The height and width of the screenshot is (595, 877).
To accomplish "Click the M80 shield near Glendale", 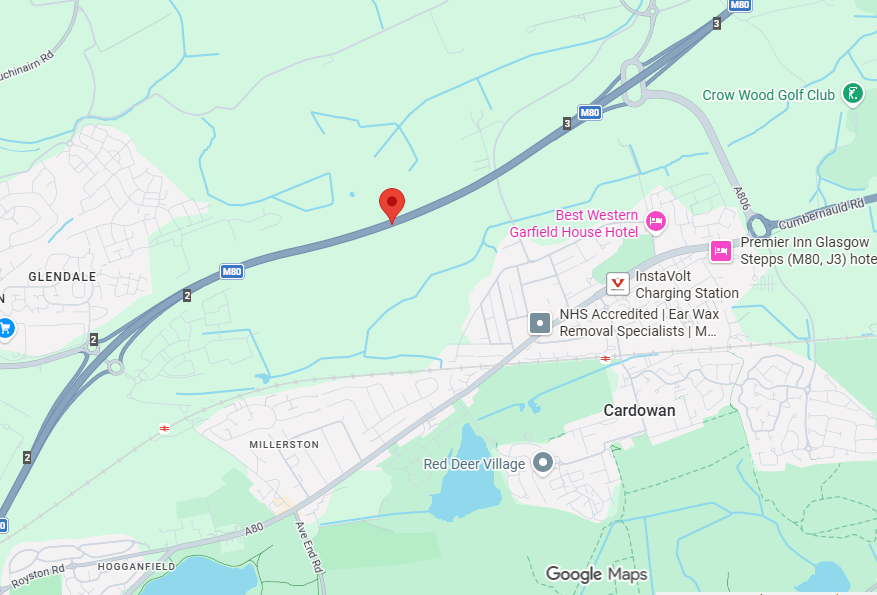I will [x=232, y=272].
